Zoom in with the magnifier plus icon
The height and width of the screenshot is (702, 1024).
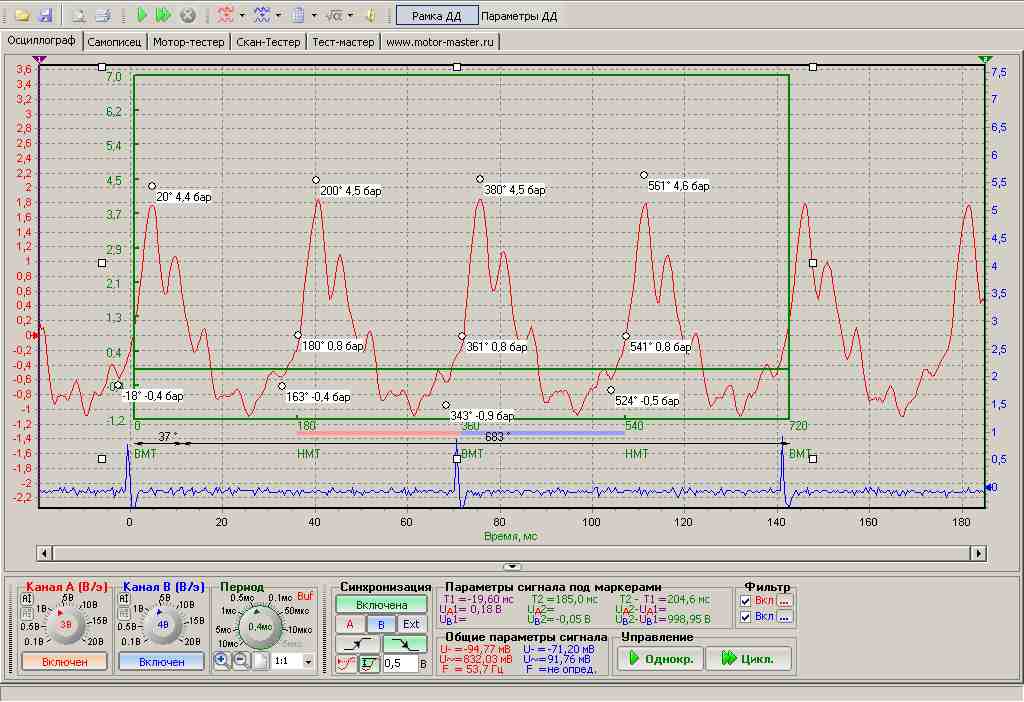point(222,661)
